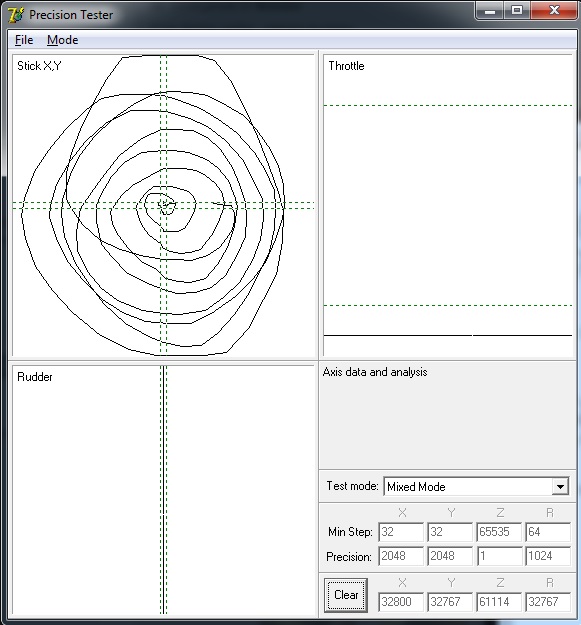Viewport: 581px width, 625px height.
Task: Click the Min Step X field showing 32
Action: [x=401, y=532]
